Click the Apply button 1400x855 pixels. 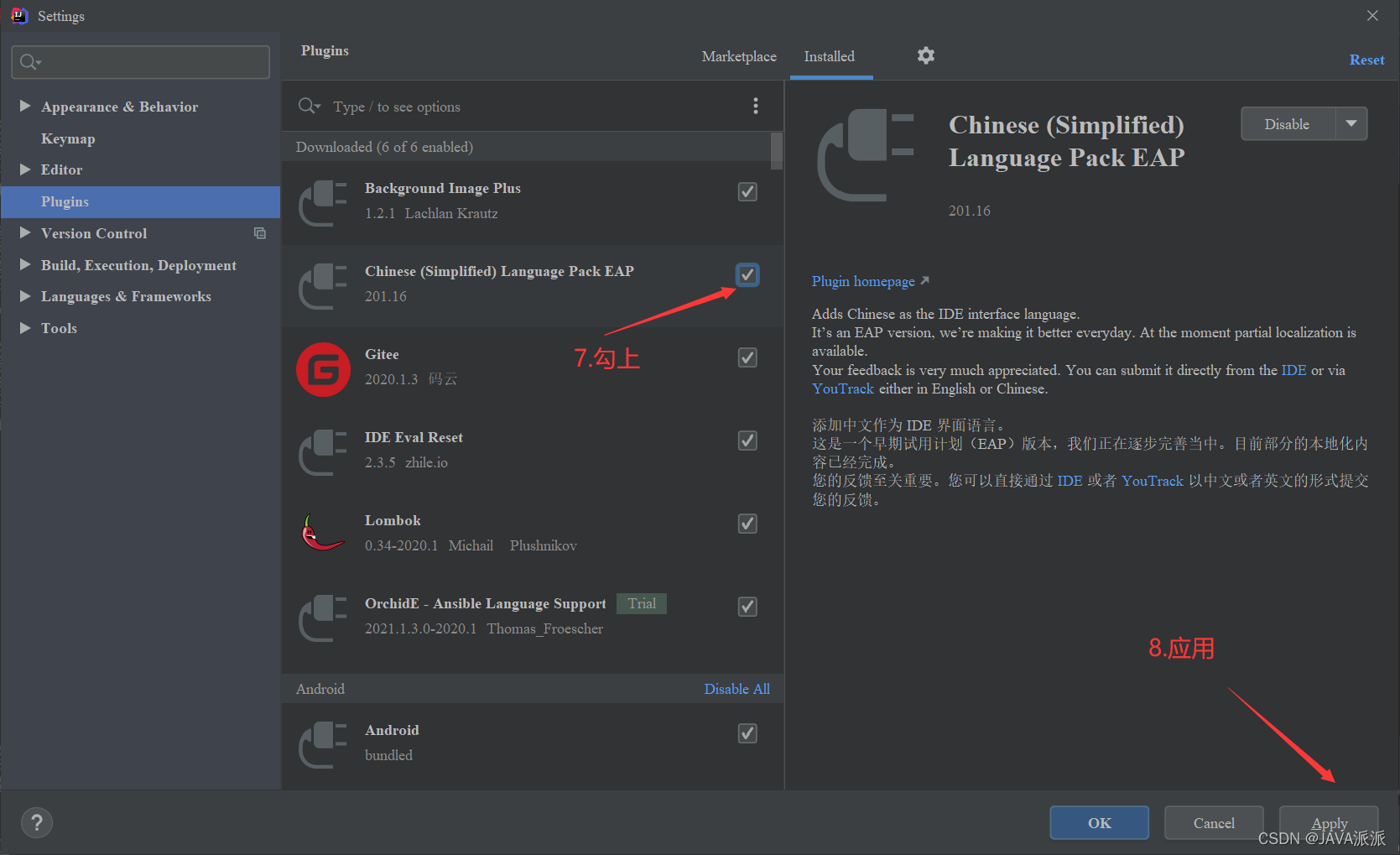pyautogui.click(x=1329, y=822)
